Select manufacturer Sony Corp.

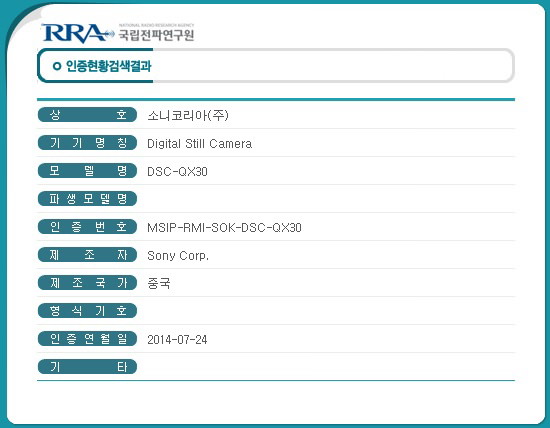tap(178, 256)
